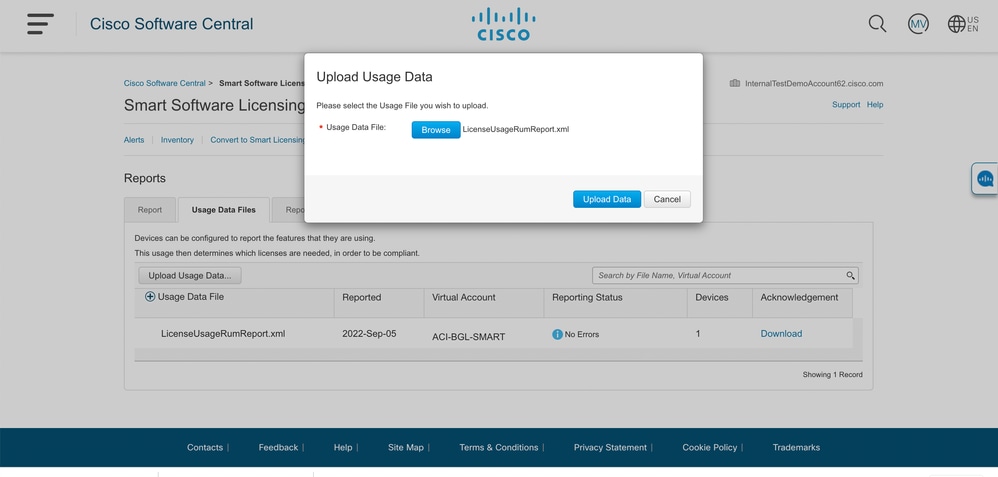Click the ACI-BGL-SMART virtual account cell
This screenshot has width=998, height=477.
click(x=468, y=337)
